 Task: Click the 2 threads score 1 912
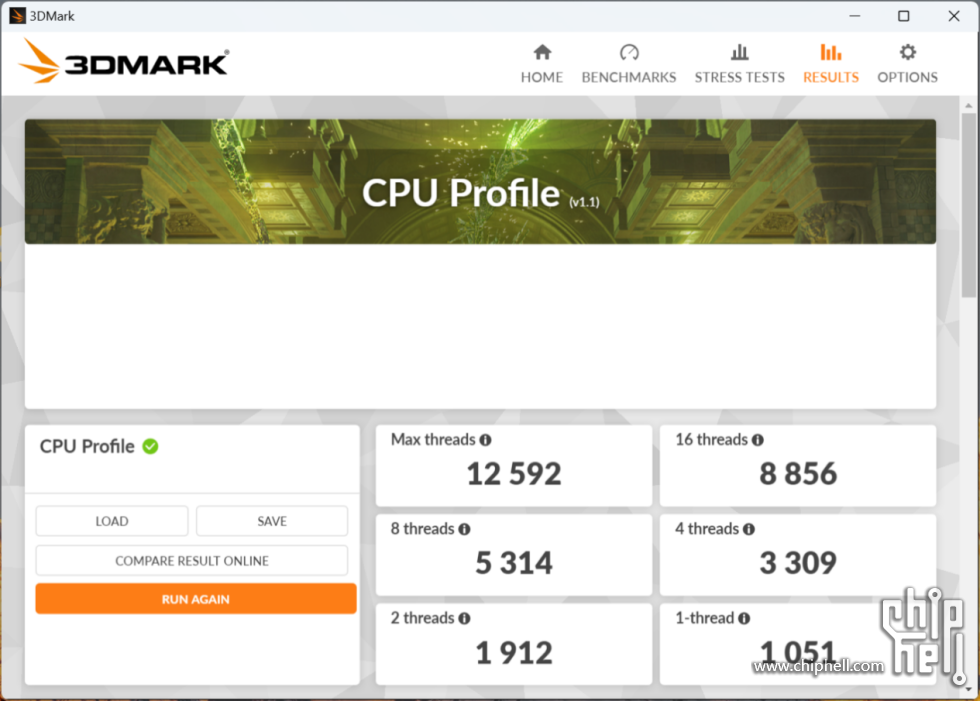[x=514, y=653]
